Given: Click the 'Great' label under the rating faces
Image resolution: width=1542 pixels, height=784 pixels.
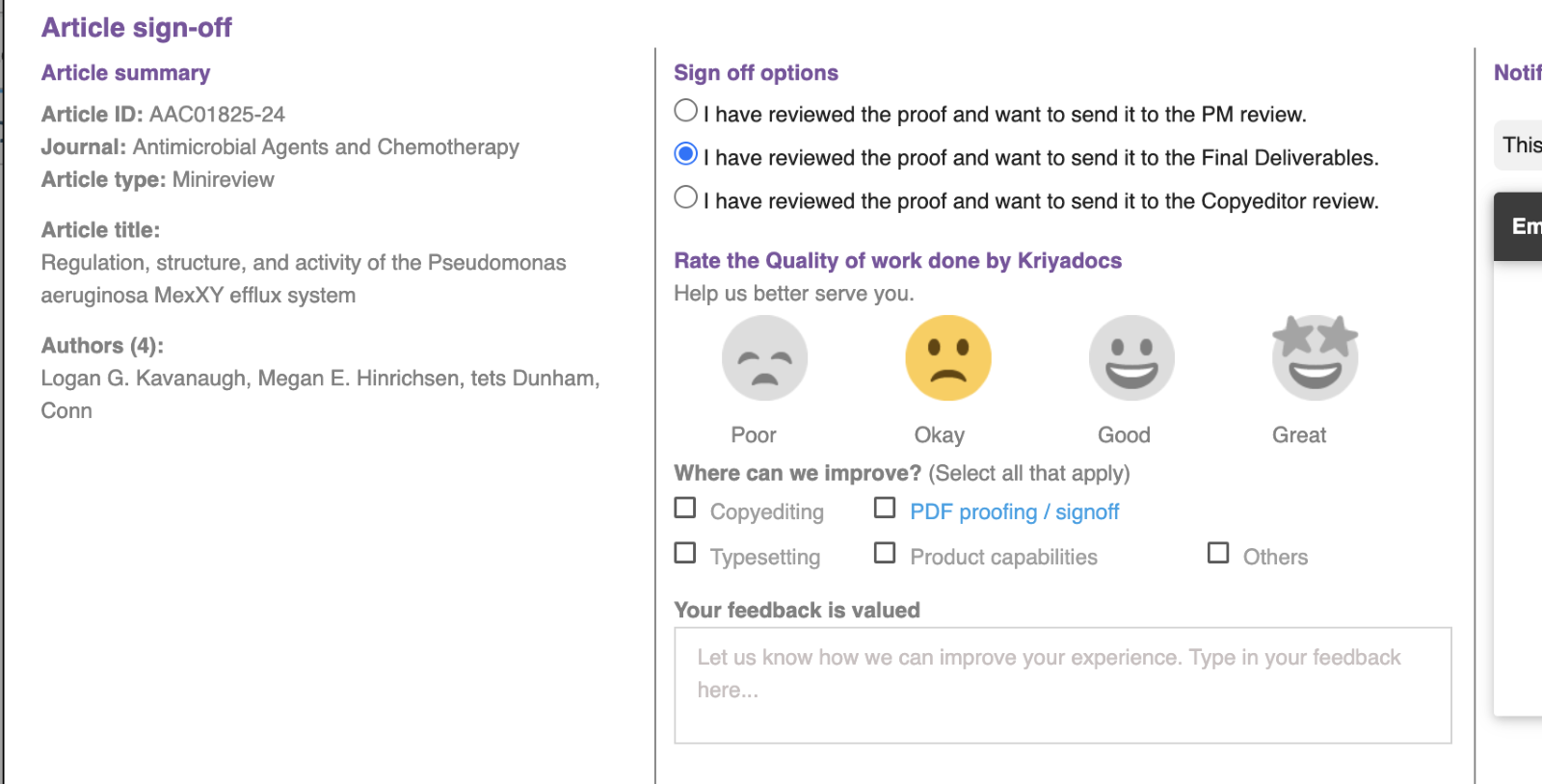Looking at the screenshot, I should tap(1298, 435).
